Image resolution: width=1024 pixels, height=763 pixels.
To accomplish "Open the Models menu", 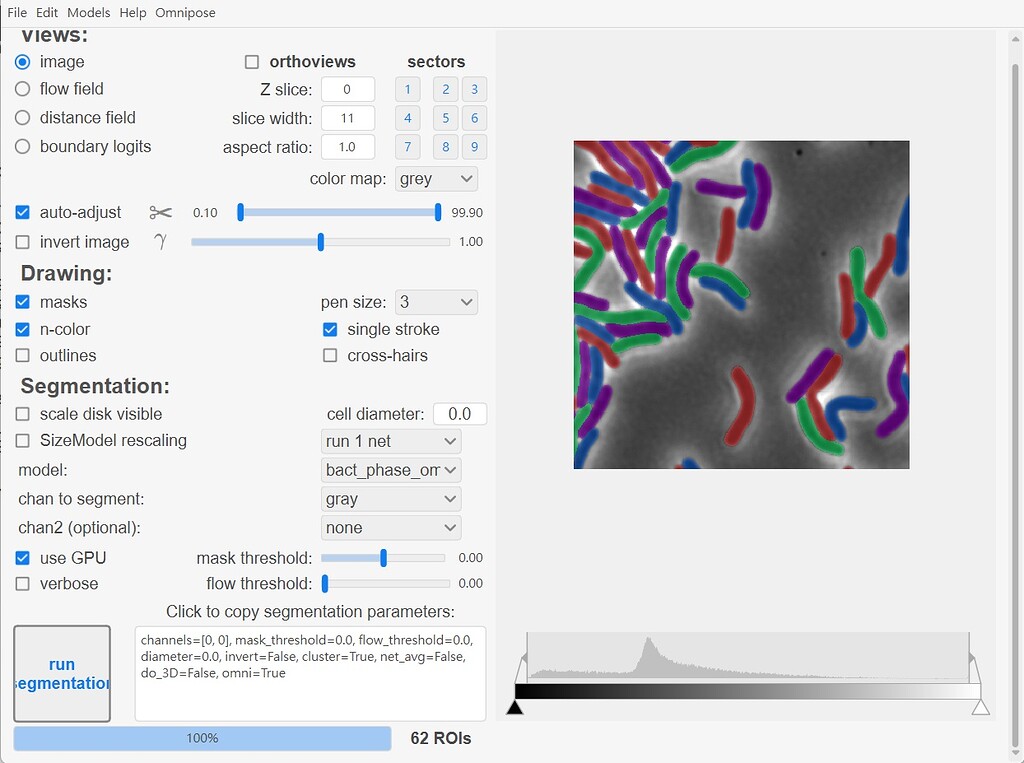I will (x=88, y=12).
